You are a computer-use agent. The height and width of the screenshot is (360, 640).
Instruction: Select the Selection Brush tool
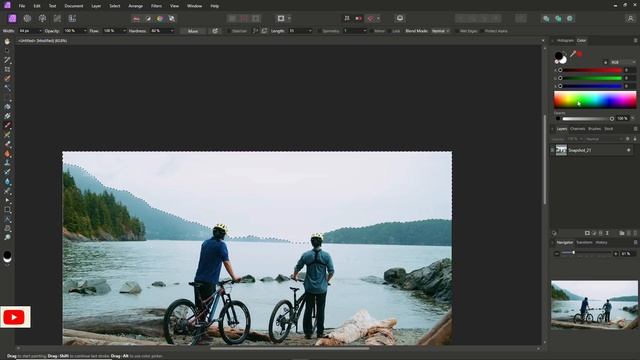pyautogui.click(x=7, y=78)
